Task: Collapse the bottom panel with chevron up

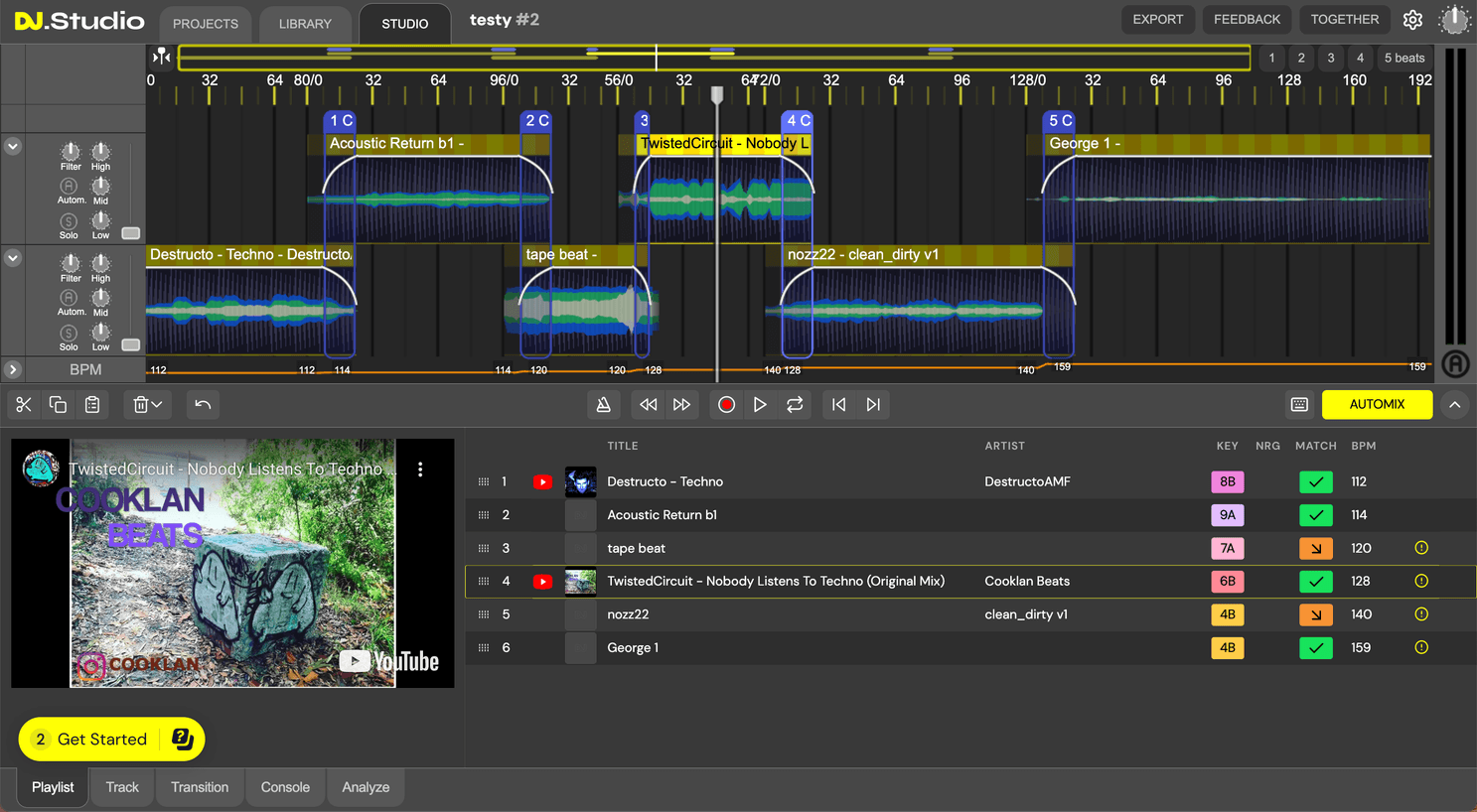Action: 1454,404
